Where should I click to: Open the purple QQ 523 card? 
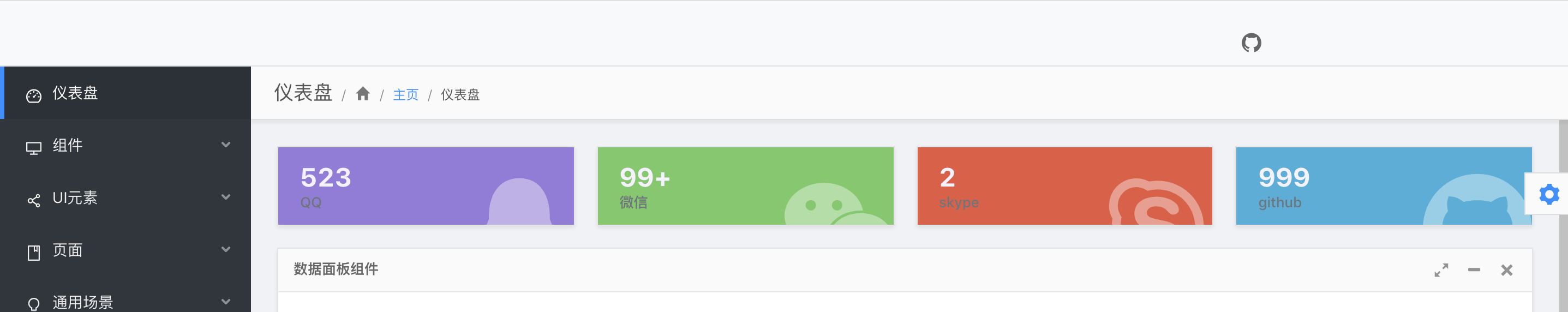click(426, 185)
